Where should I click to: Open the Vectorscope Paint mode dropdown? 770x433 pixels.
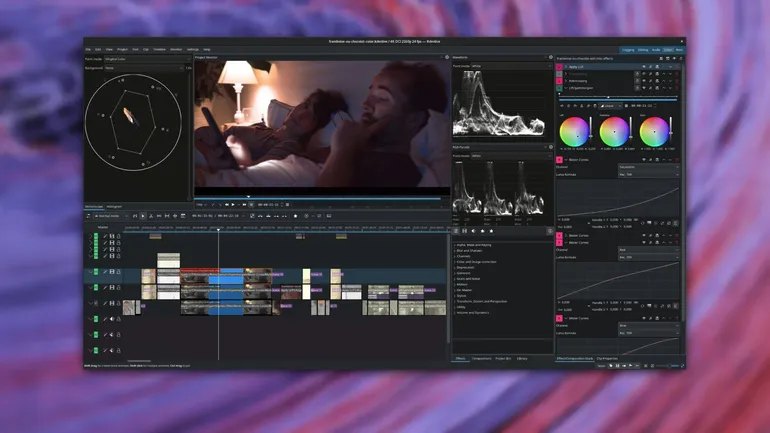pyautogui.click(x=147, y=59)
